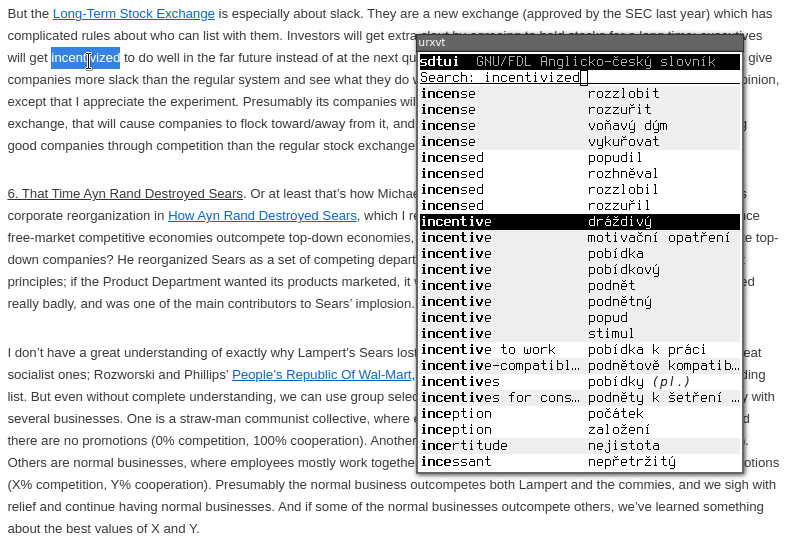Select the 'incentives – pobídky (pl.)' entry

click(x=579, y=382)
